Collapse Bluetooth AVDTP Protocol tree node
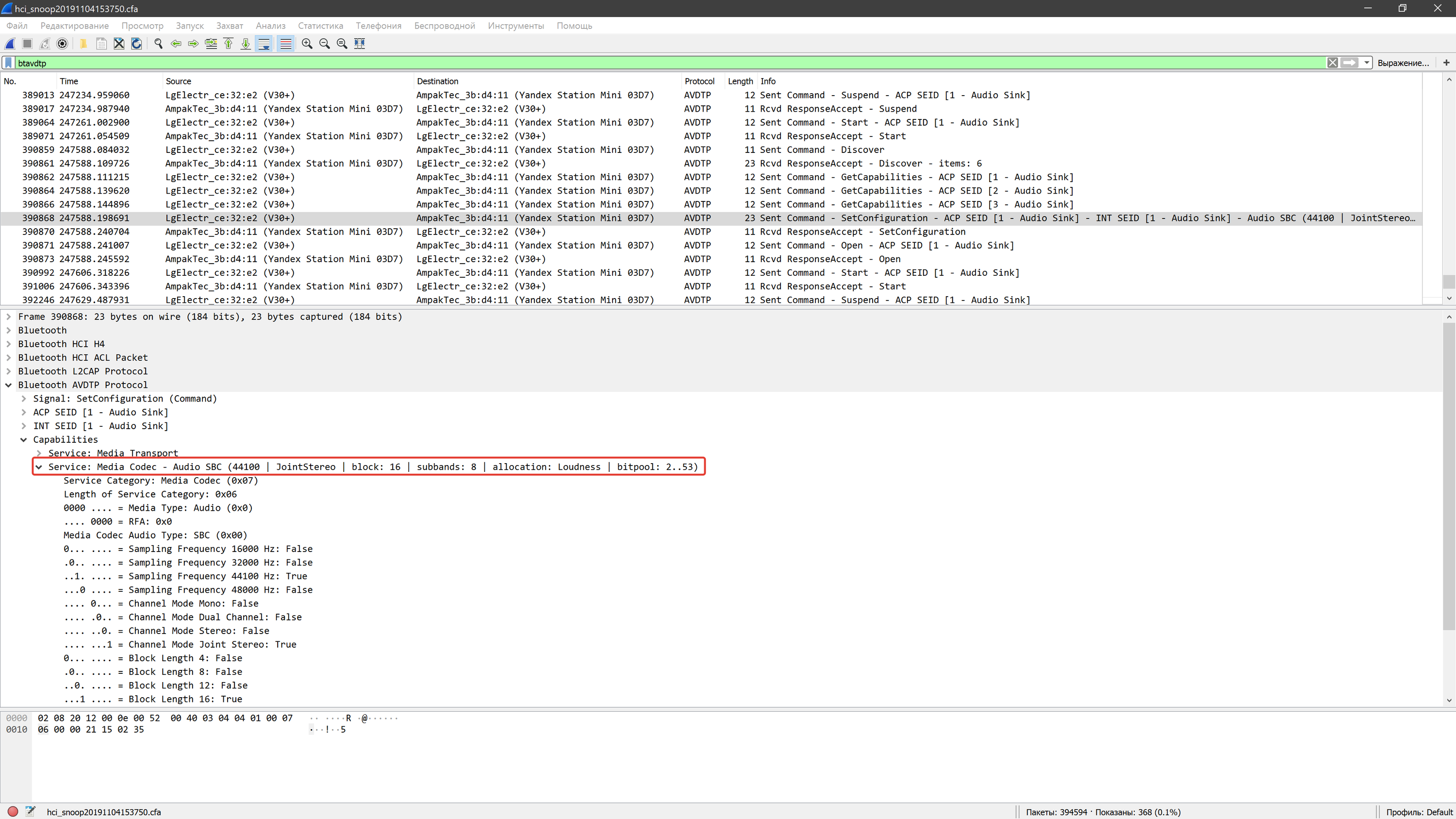This screenshot has height=819, width=1456. coord(8,385)
